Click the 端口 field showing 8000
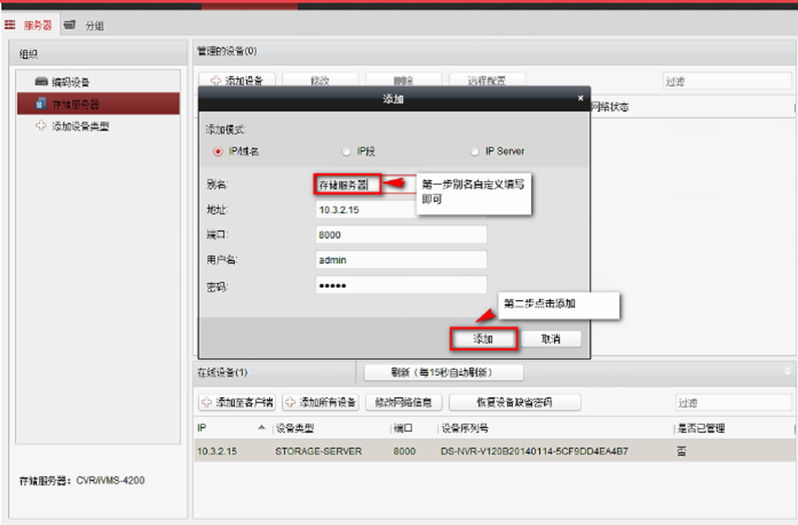Viewport: 798px width, 525px height. (x=401, y=235)
